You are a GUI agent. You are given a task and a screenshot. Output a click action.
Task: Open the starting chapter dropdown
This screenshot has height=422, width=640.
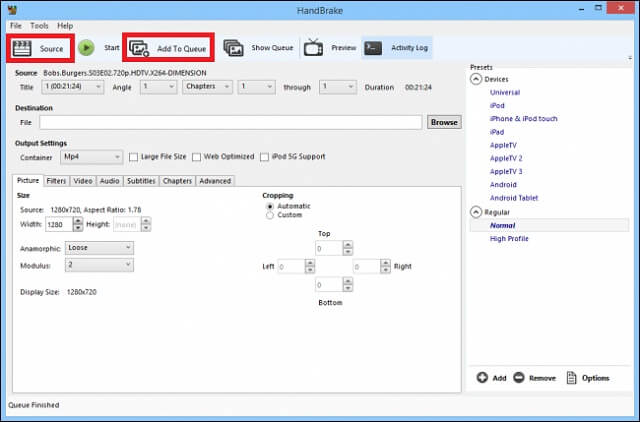256,87
